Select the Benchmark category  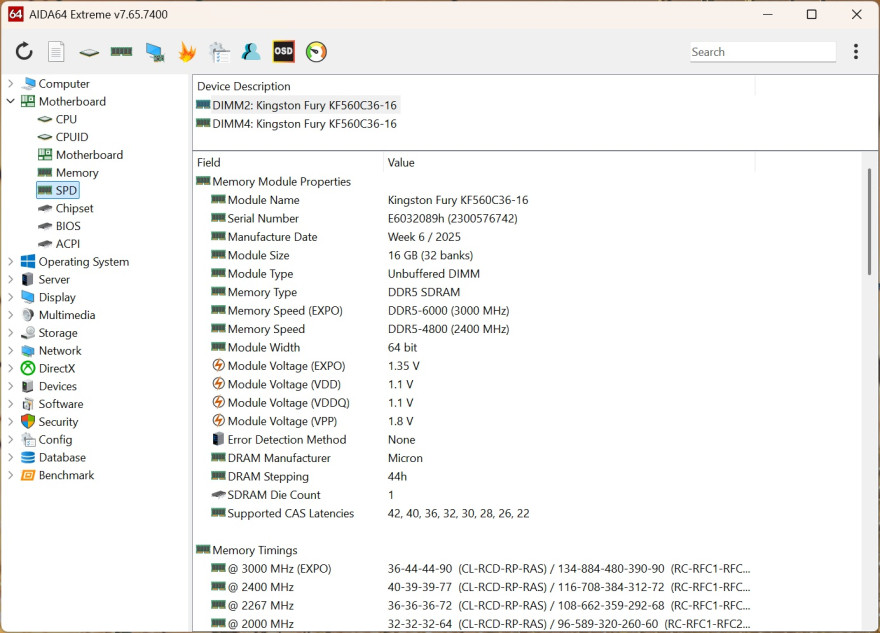(x=57, y=475)
